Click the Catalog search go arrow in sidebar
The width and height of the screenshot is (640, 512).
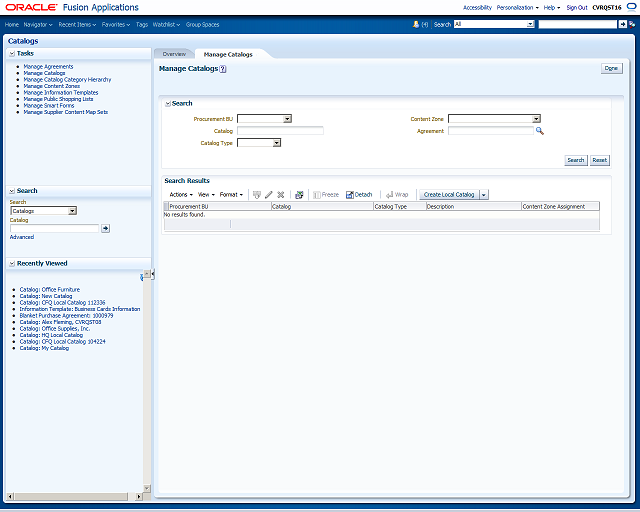105,228
